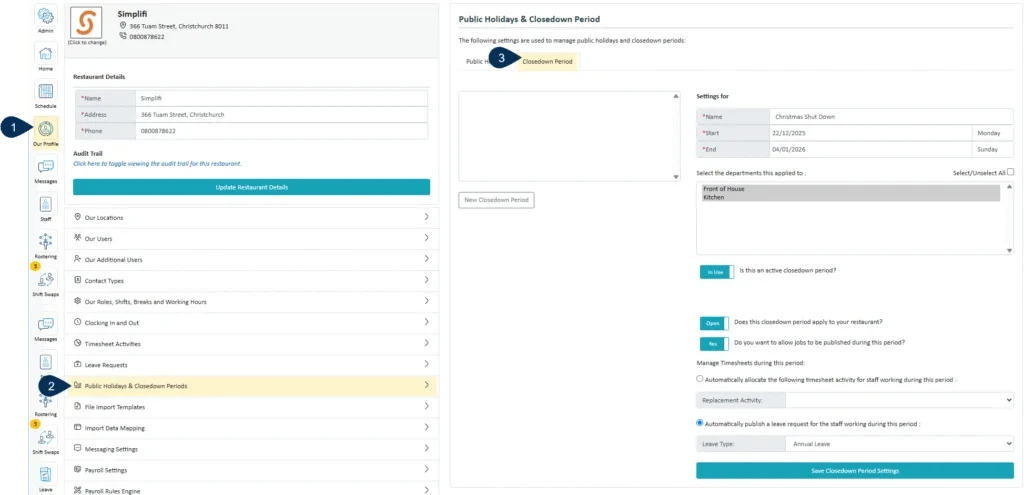
Task: Open the Schedule calendar icon
Action: [46, 91]
